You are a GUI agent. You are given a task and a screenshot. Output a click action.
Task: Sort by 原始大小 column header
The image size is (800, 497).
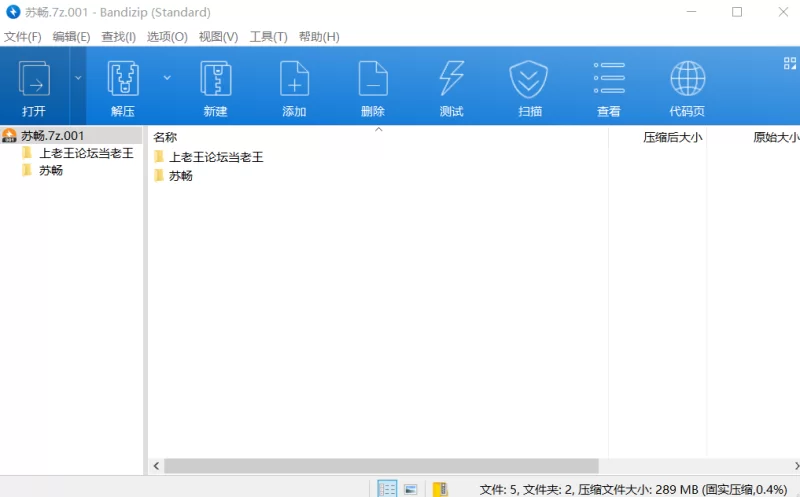pyautogui.click(x=776, y=137)
